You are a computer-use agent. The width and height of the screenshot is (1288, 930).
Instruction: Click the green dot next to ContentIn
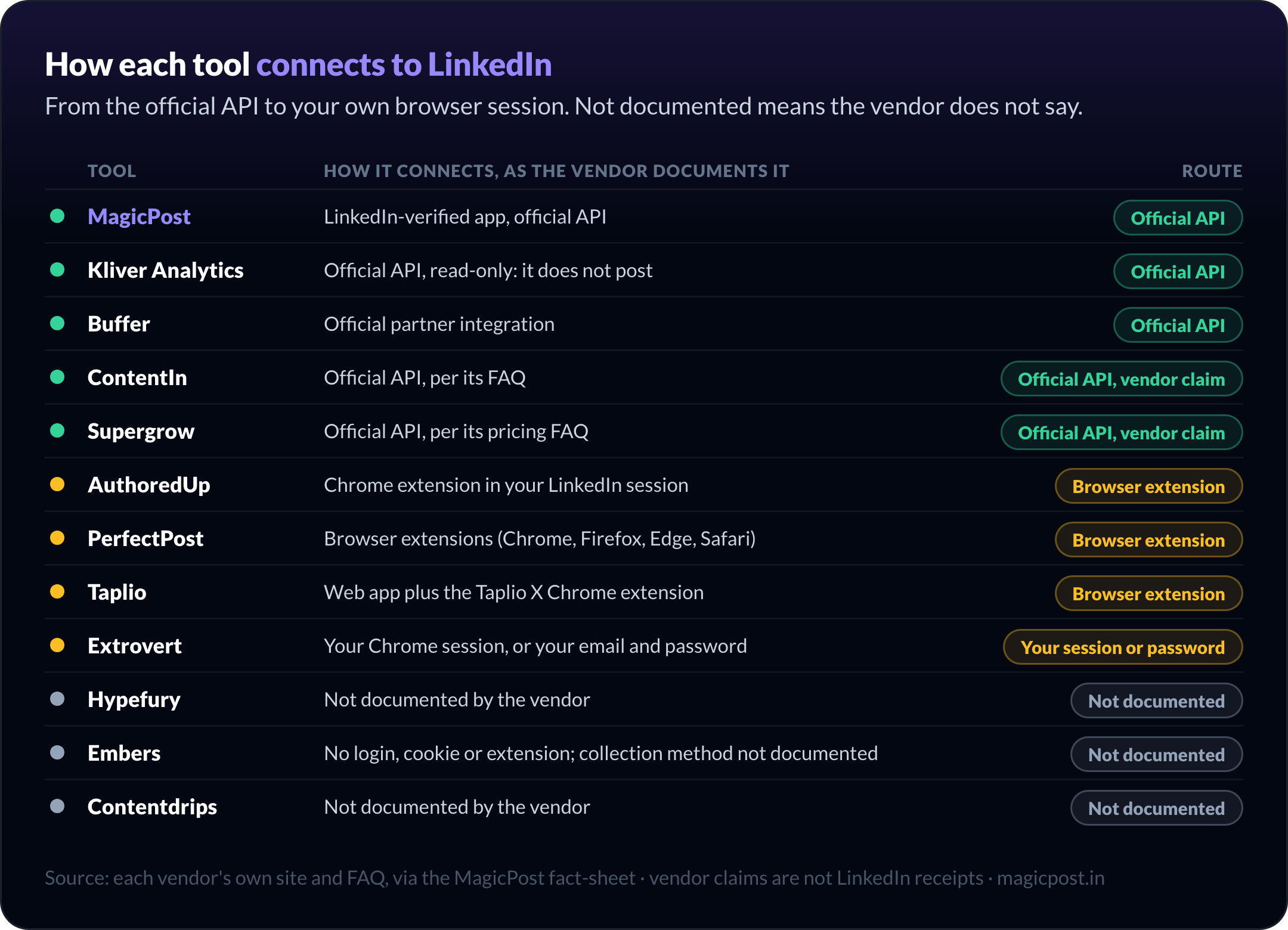57,377
